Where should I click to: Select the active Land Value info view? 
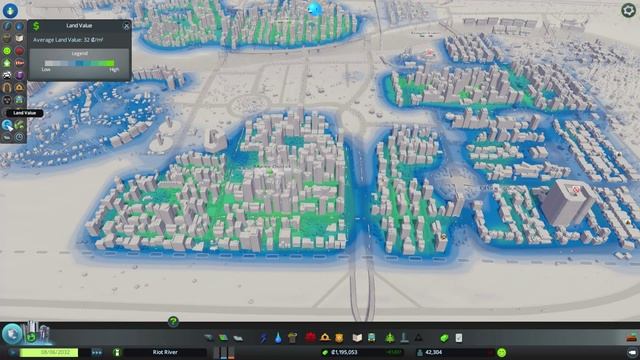pyautogui.click(x=7, y=125)
